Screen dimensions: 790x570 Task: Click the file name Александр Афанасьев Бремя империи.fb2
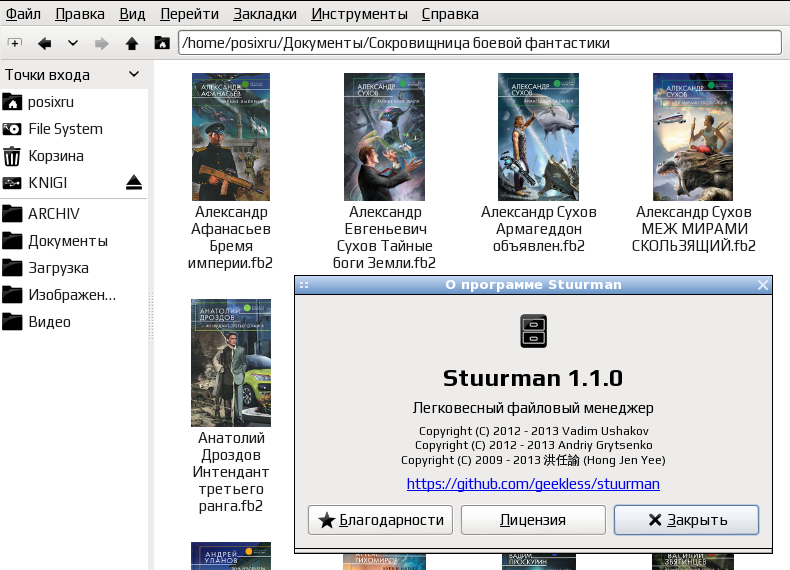point(231,237)
